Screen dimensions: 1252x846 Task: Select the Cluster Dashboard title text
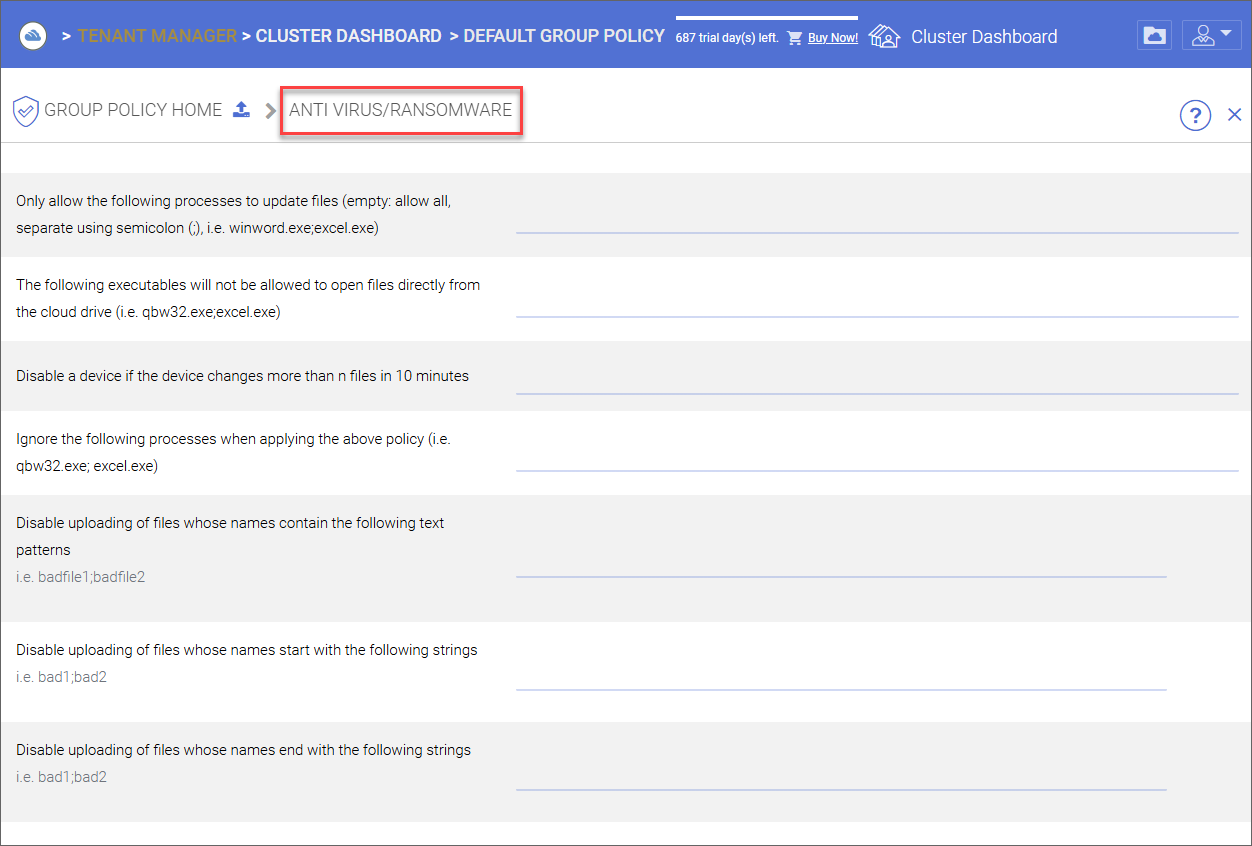click(x=984, y=37)
